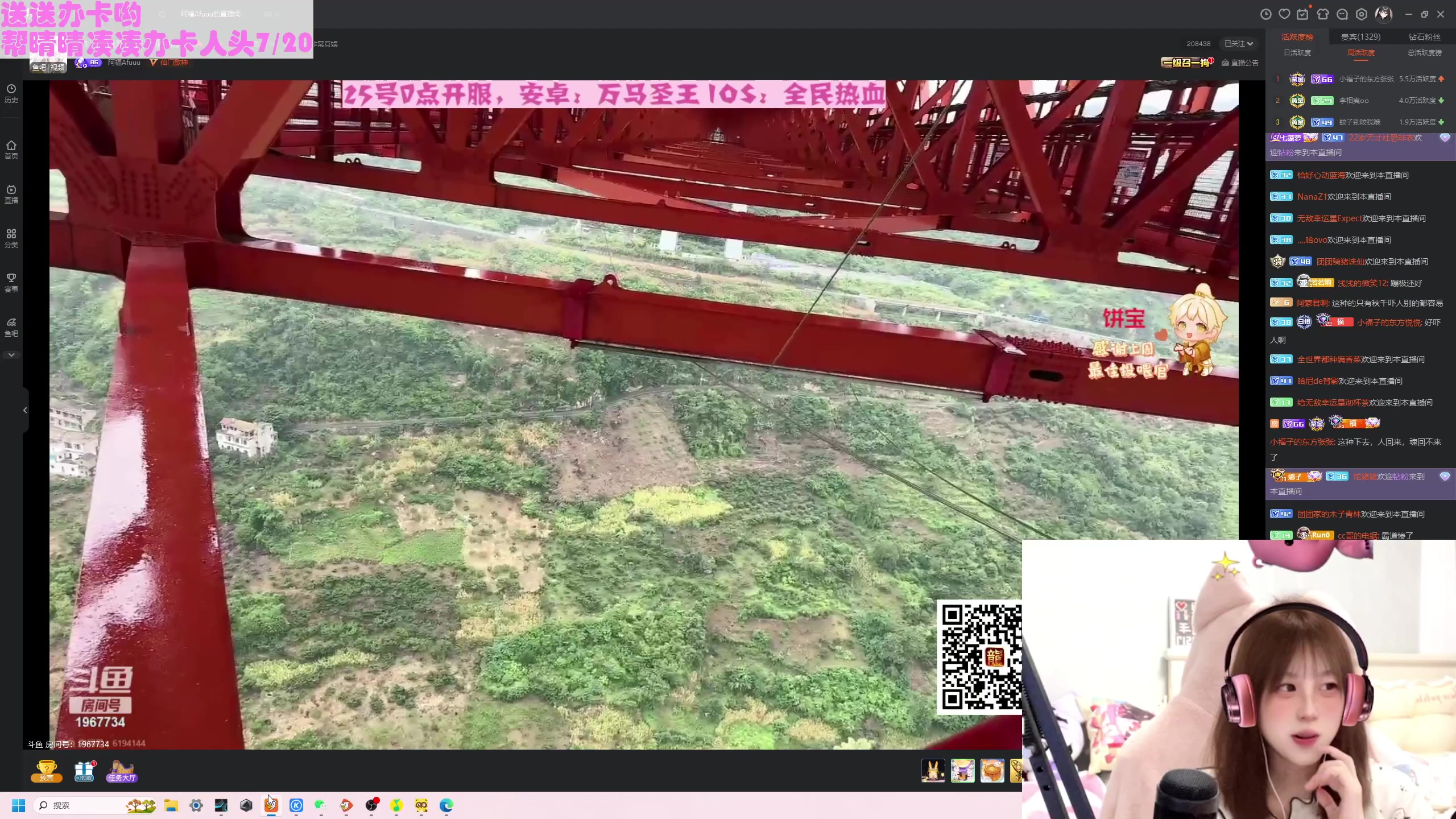Open settings hexagon icon in top bar
The image size is (1456, 819).
(1362, 14)
